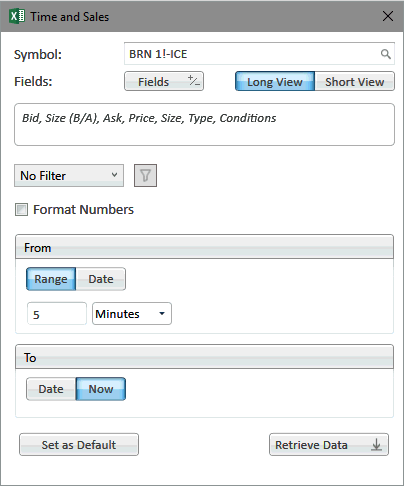Select Long View toggle

click(275, 81)
